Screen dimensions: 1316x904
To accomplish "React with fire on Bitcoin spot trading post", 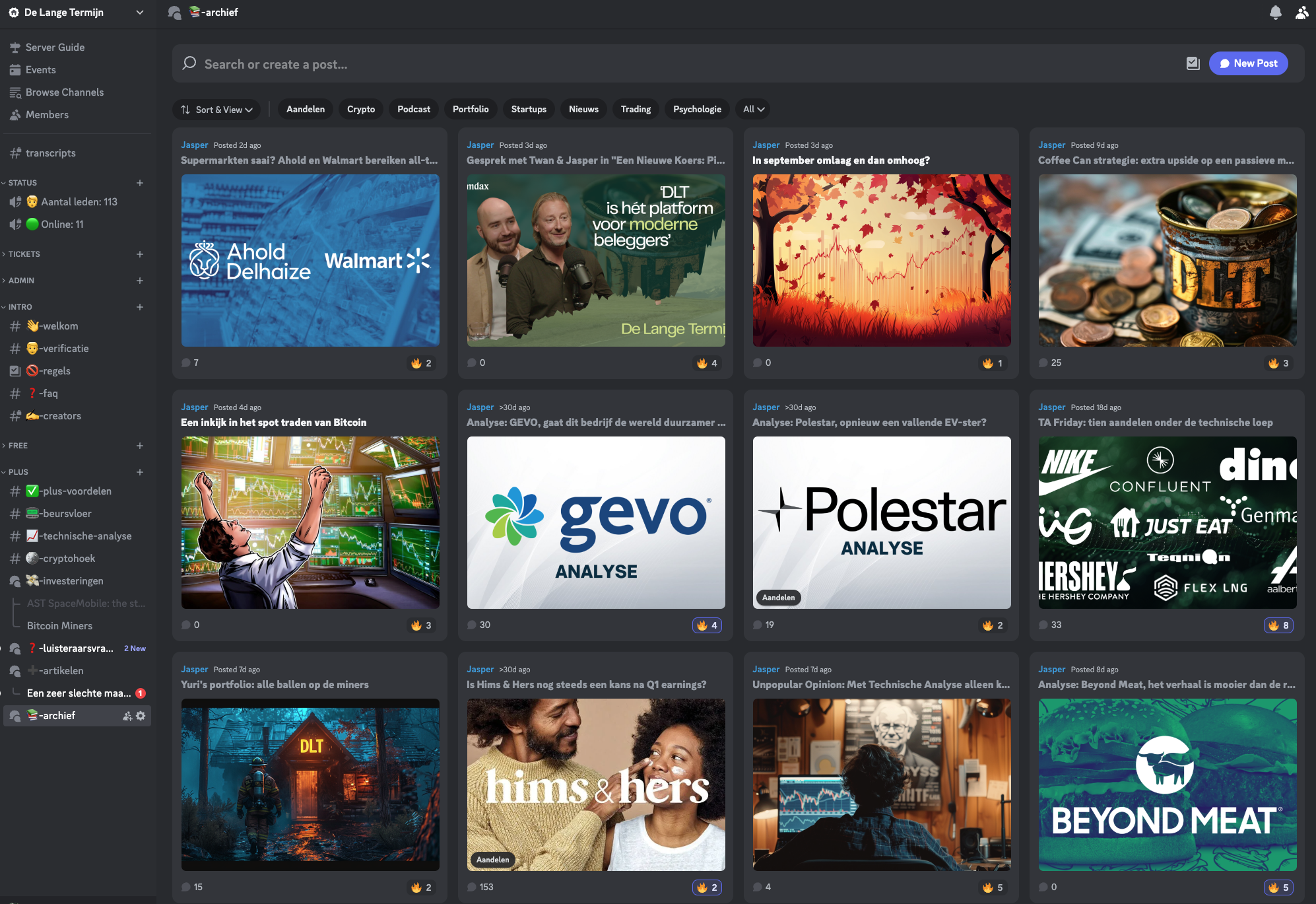I will click(421, 625).
